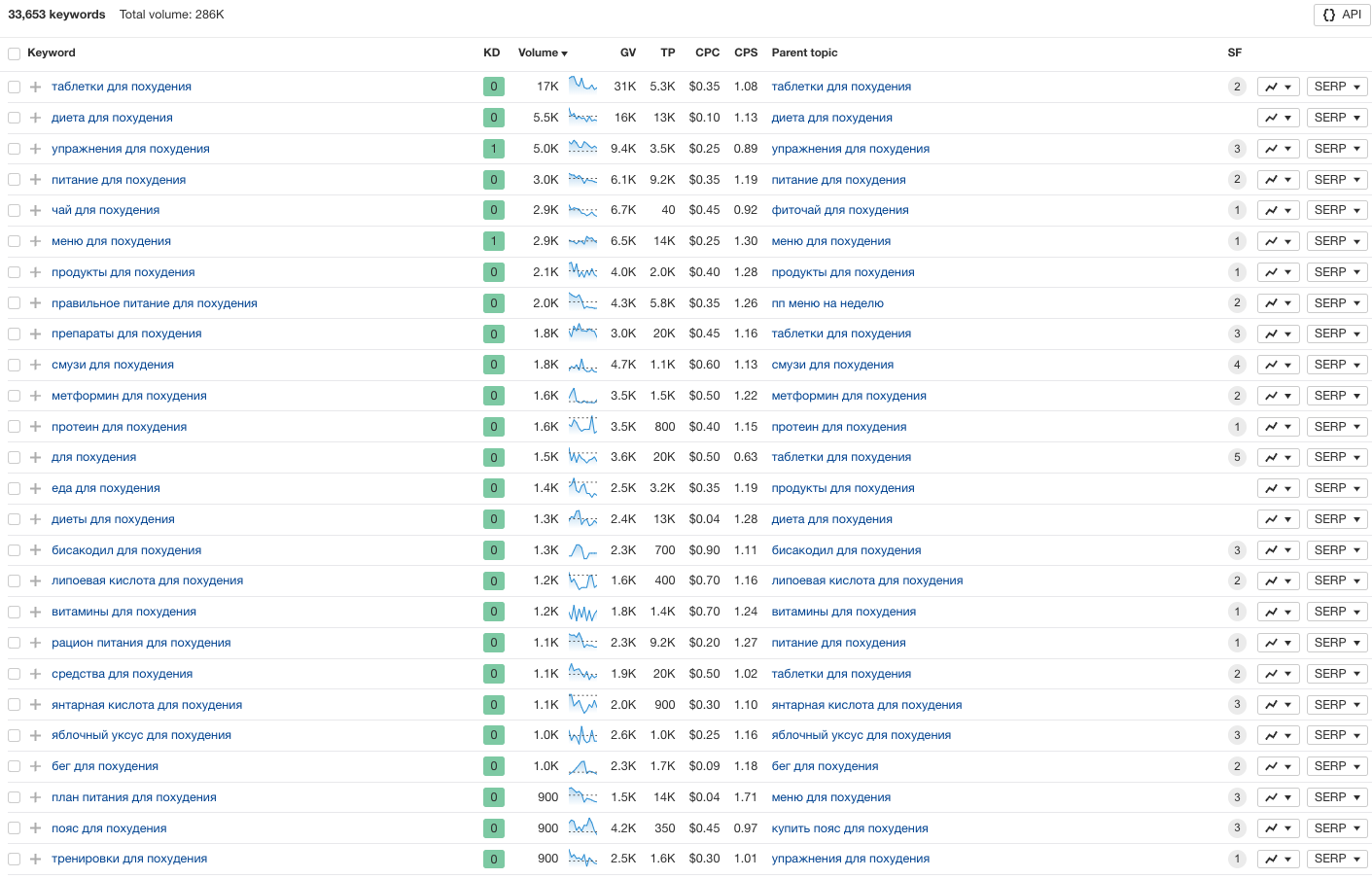The image size is (1372, 879).
Task: Check the протеин для похудения row
Action: (x=14, y=427)
